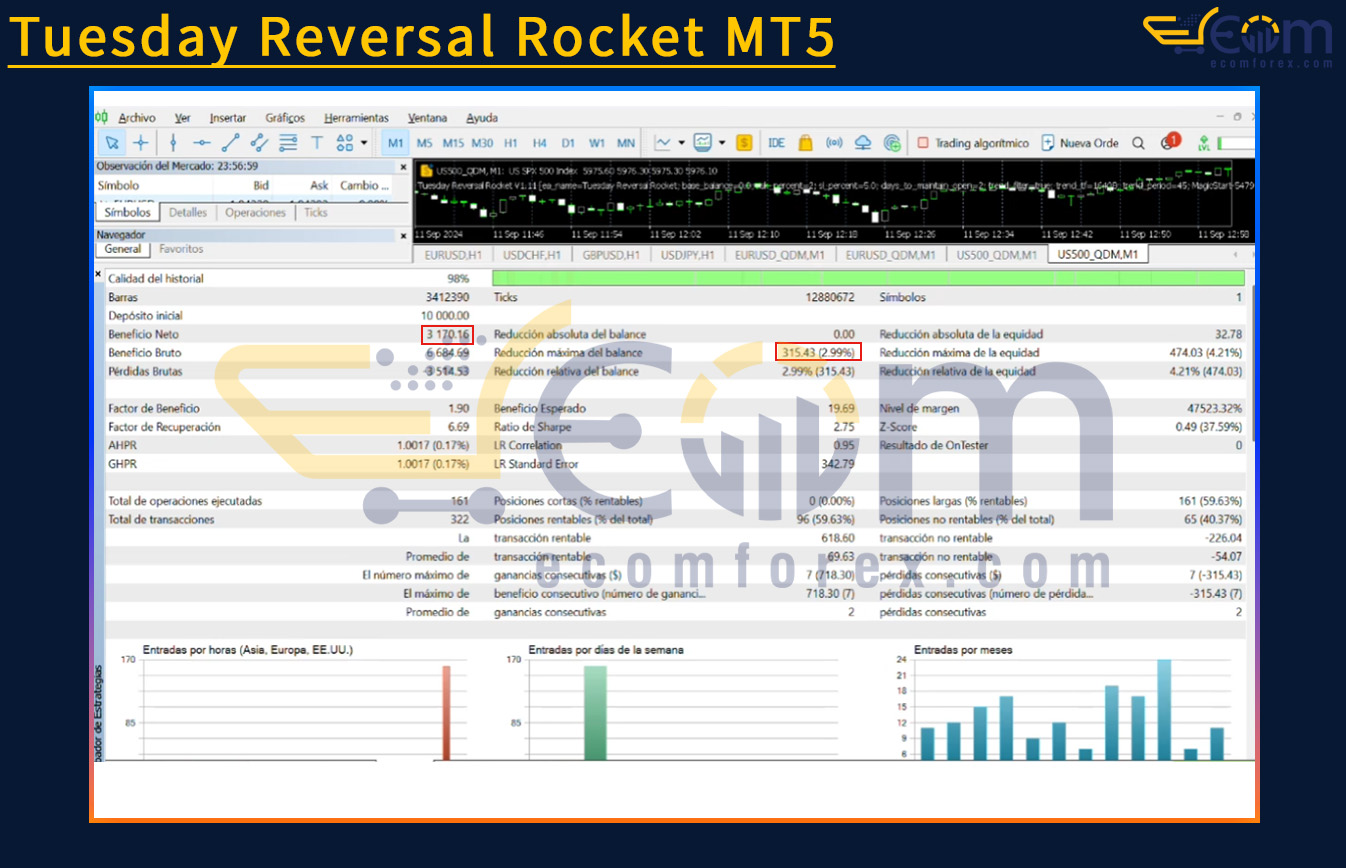The image size is (1346, 868).
Task: Select the cursor arrow tool
Action: coord(113,143)
